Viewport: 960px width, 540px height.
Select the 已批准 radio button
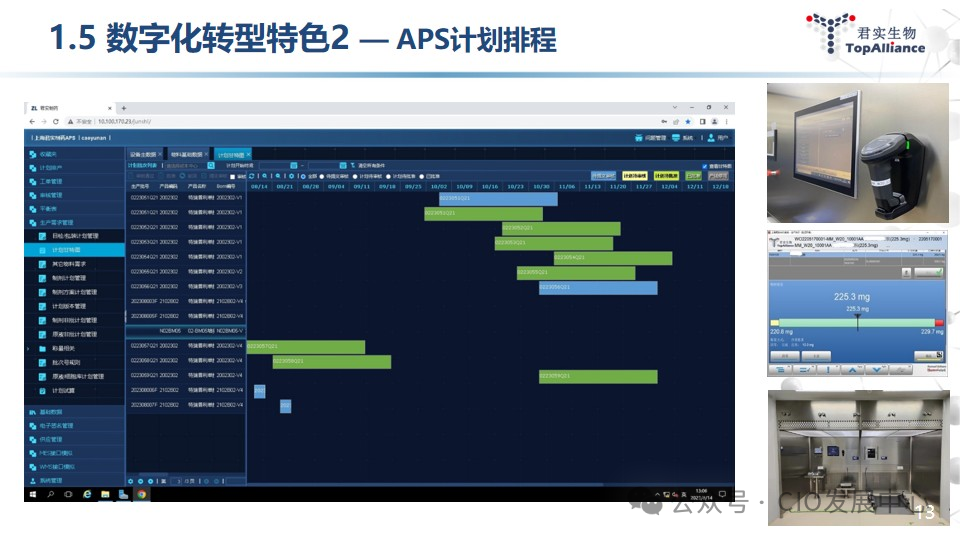[x=421, y=176]
